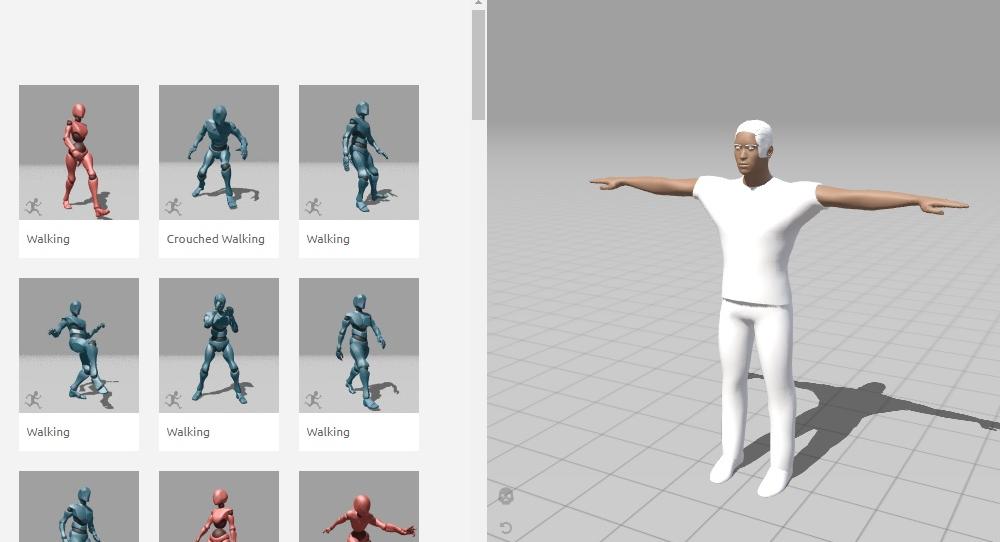This screenshot has width=1000, height=542.
Task: Click running-man icon on Crouched Walking thumbnail
Action: tap(173, 207)
